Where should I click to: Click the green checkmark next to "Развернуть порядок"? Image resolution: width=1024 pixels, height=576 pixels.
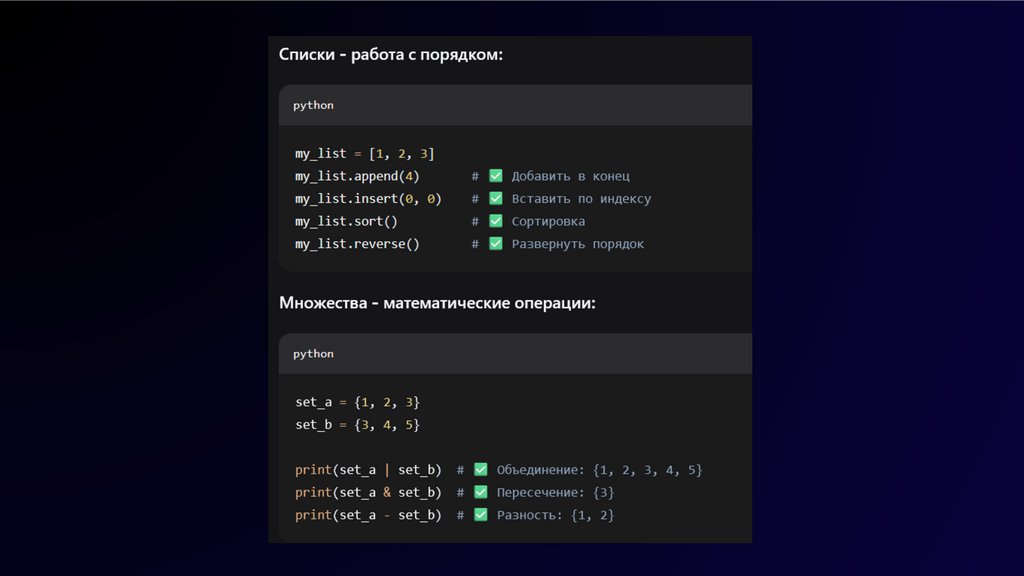[x=495, y=244]
